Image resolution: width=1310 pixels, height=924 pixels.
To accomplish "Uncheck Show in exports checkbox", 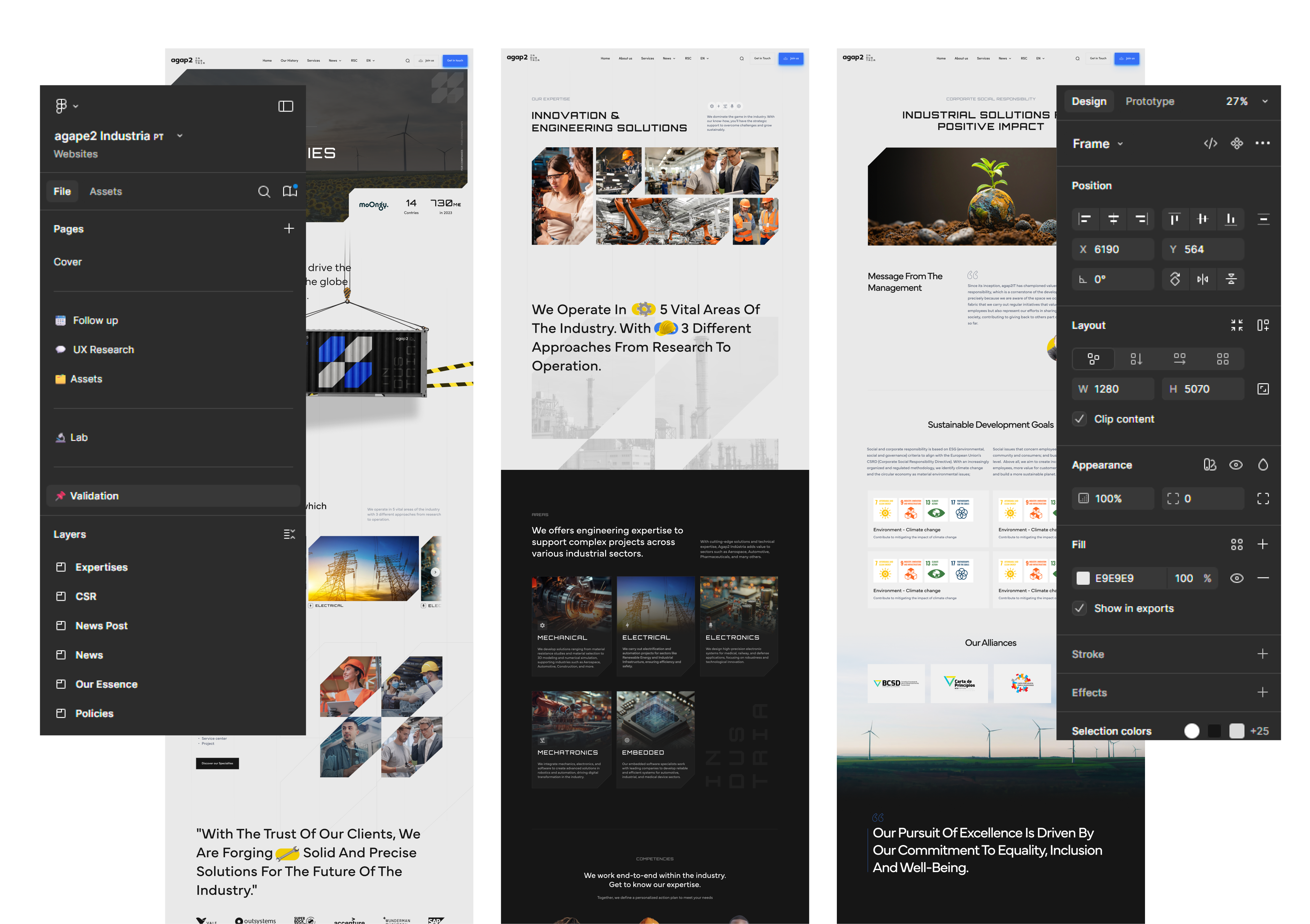I will [1079, 609].
